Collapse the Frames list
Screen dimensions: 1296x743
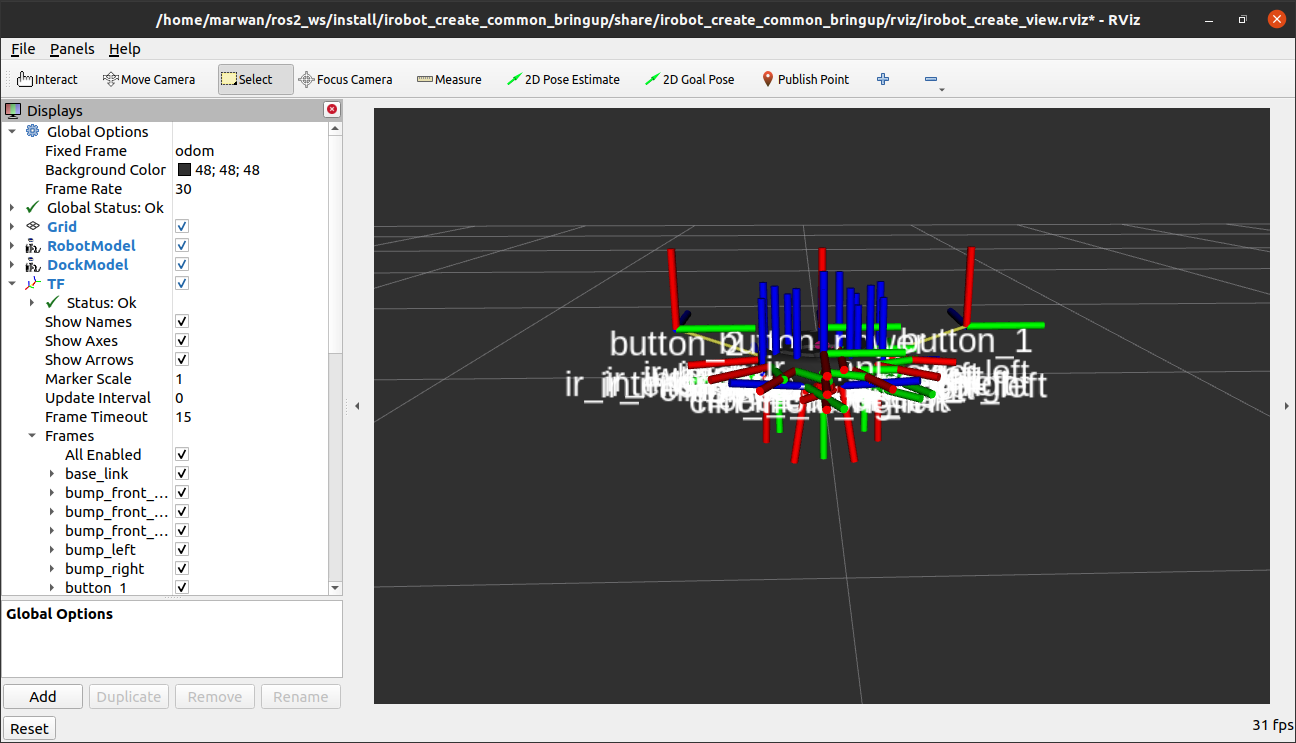pos(32,435)
